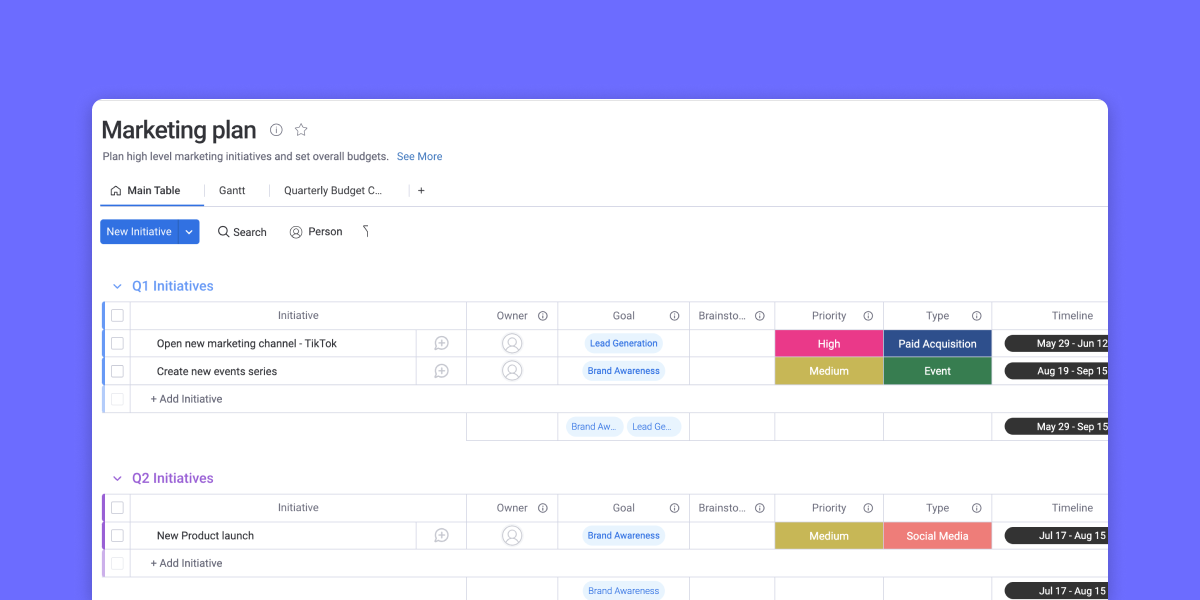The image size is (1200, 600).
Task: Check the New Product launch row checkbox
Action: point(117,535)
